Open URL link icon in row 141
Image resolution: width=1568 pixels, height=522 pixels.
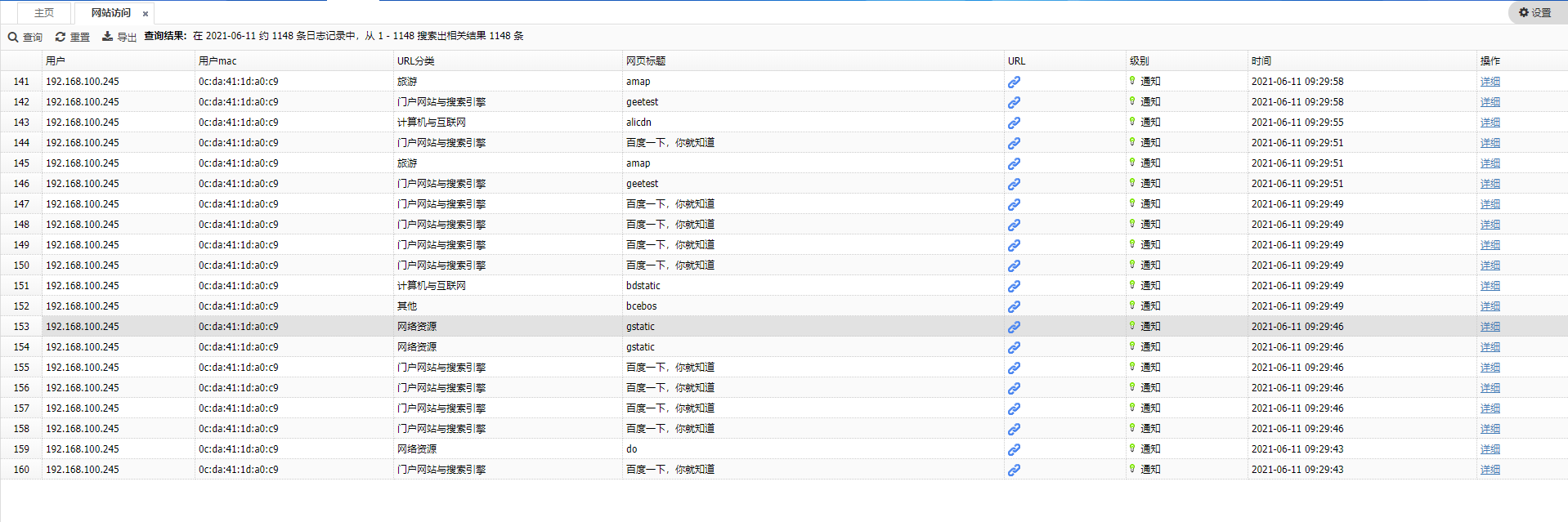1014,82
